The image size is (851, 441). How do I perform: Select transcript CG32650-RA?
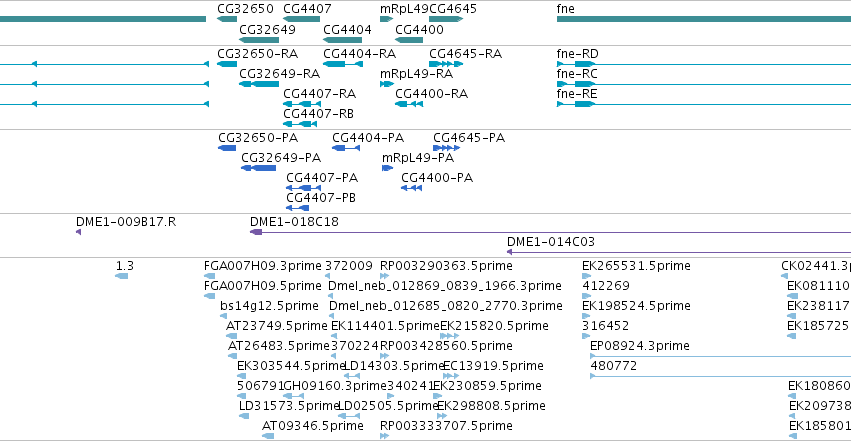point(258,54)
